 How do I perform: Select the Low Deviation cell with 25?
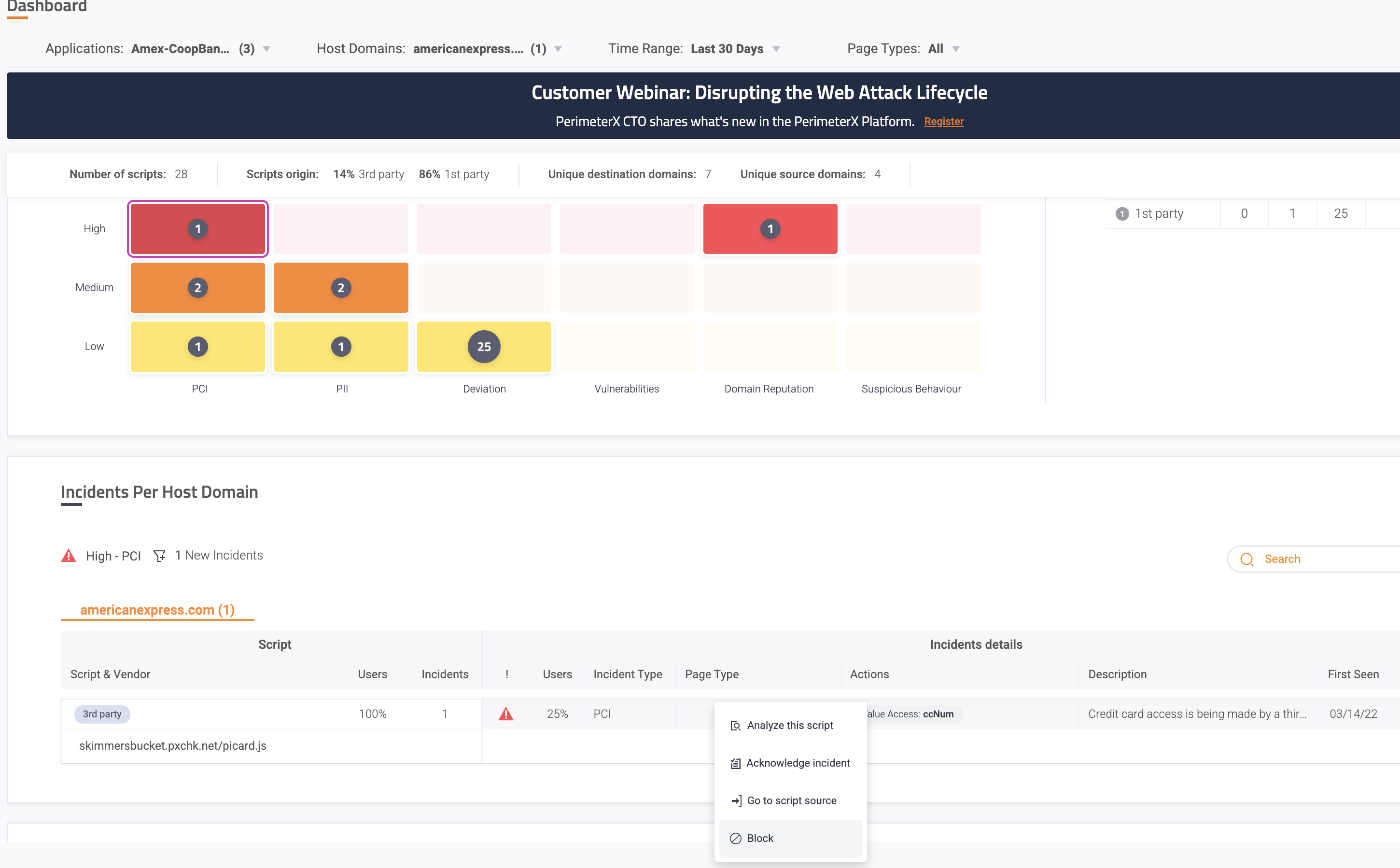pyautogui.click(x=484, y=347)
